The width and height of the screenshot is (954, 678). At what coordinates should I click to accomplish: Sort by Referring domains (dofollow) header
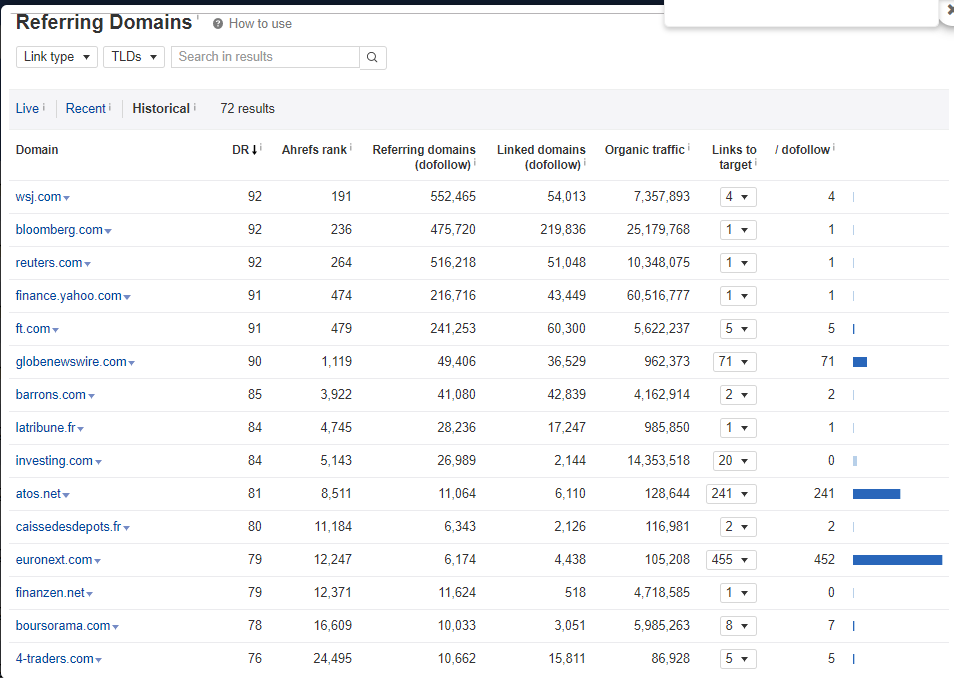[x=424, y=157]
